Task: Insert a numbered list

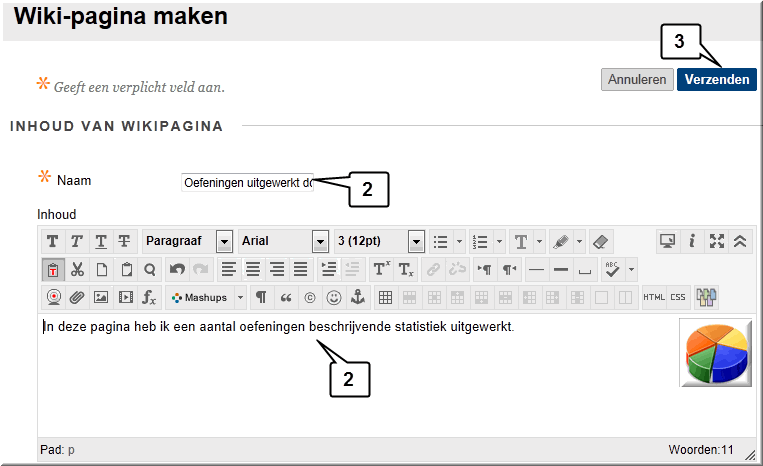Action: pyautogui.click(x=480, y=242)
